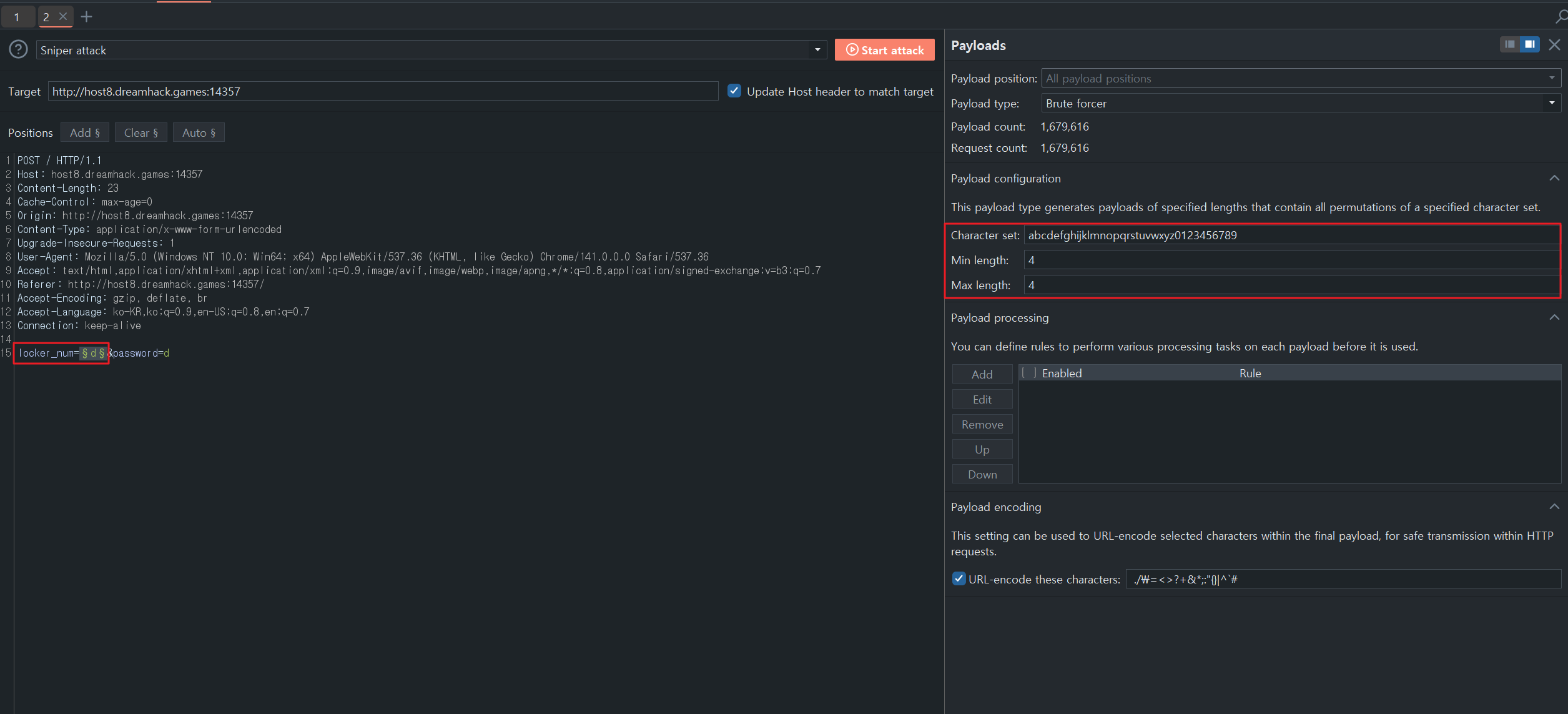Toggle the Enabled column checkbox in rules table

pyautogui.click(x=1028, y=373)
